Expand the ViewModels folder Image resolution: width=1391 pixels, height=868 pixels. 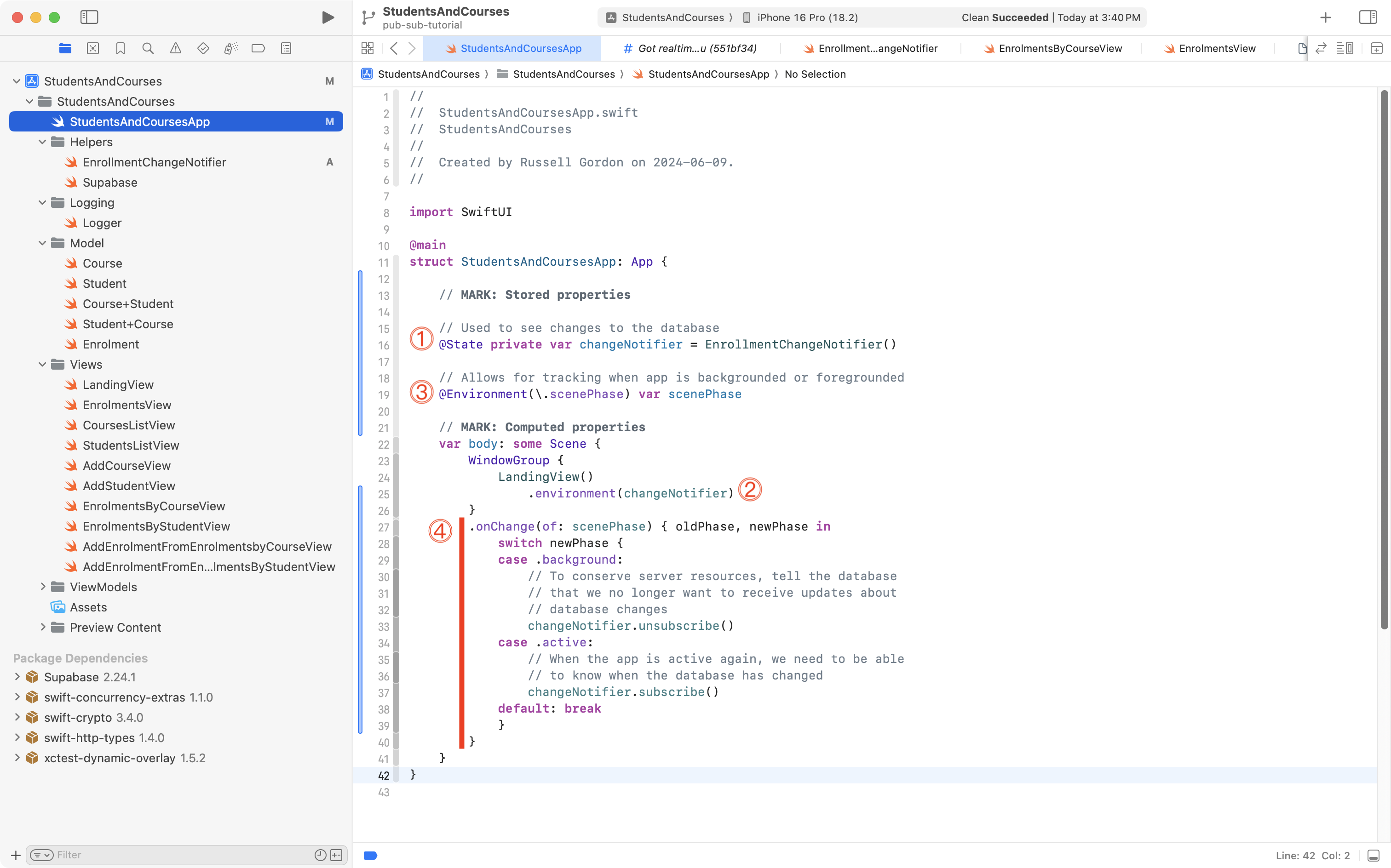pos(42,587)
